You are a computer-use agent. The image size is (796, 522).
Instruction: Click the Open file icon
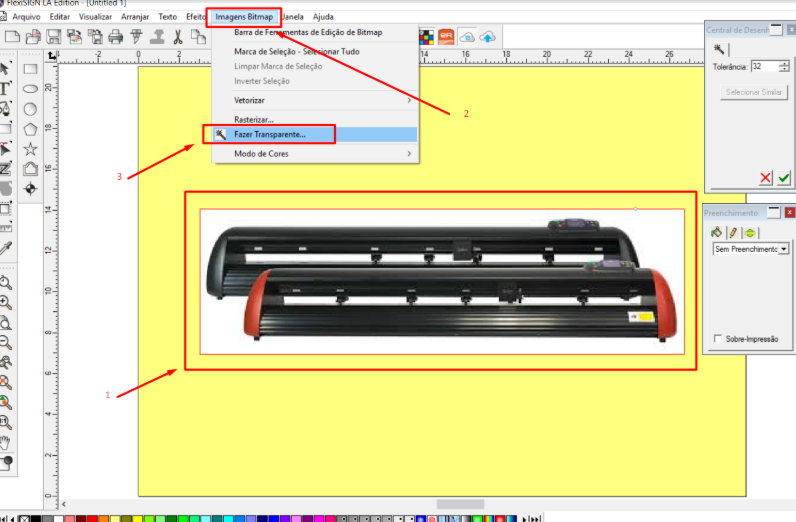(x=33, y=37)
